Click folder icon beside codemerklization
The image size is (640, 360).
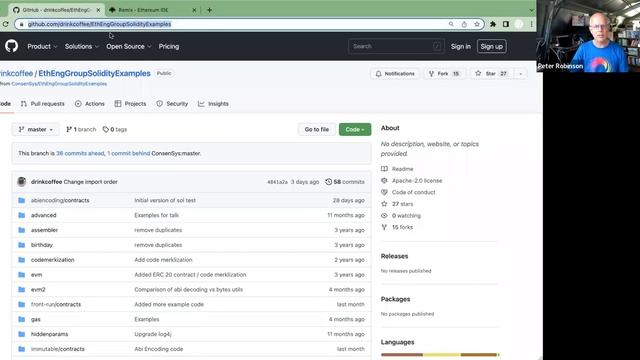coord(22,260)
